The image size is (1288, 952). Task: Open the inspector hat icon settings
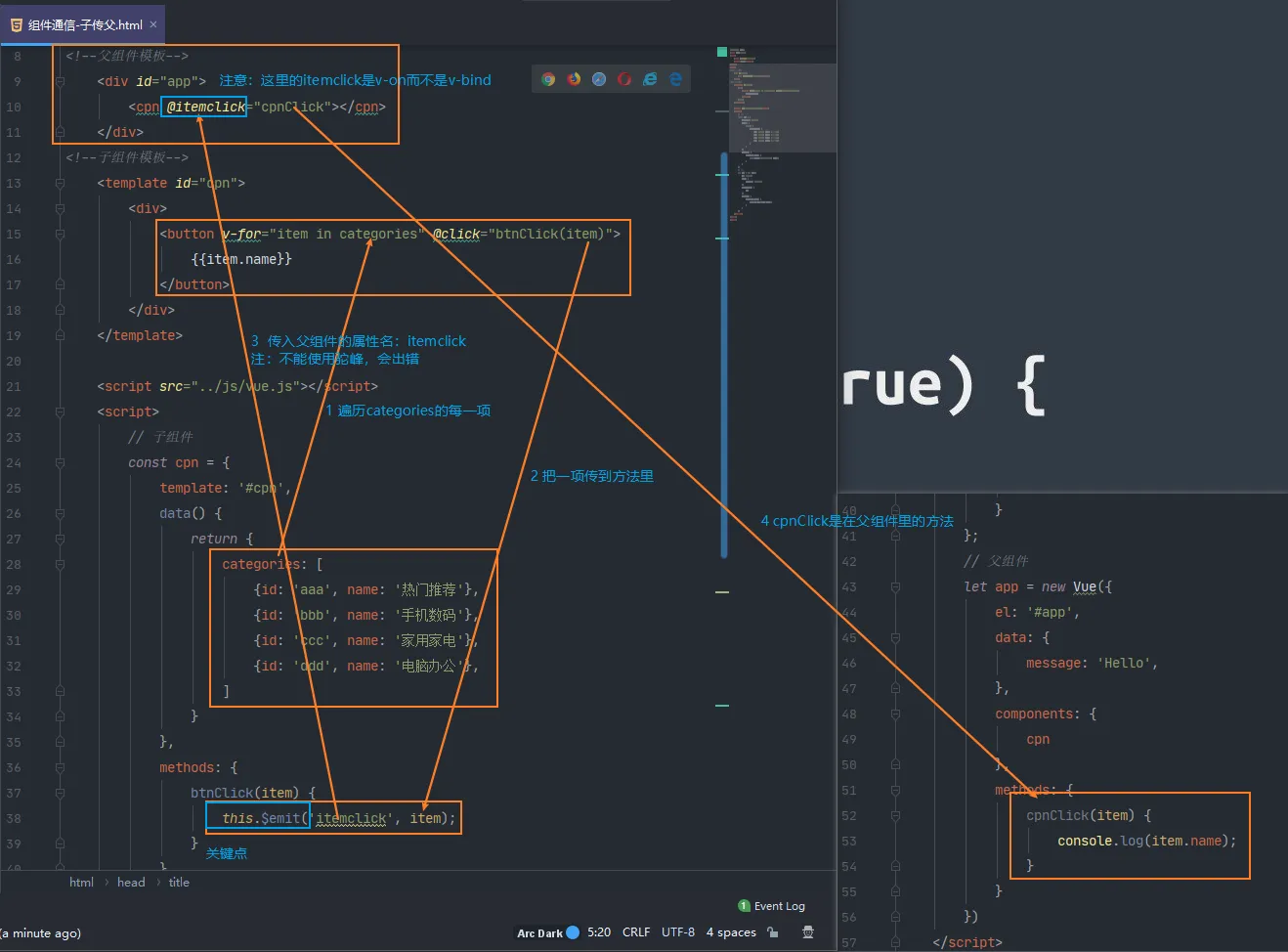[x=808, y=932]
